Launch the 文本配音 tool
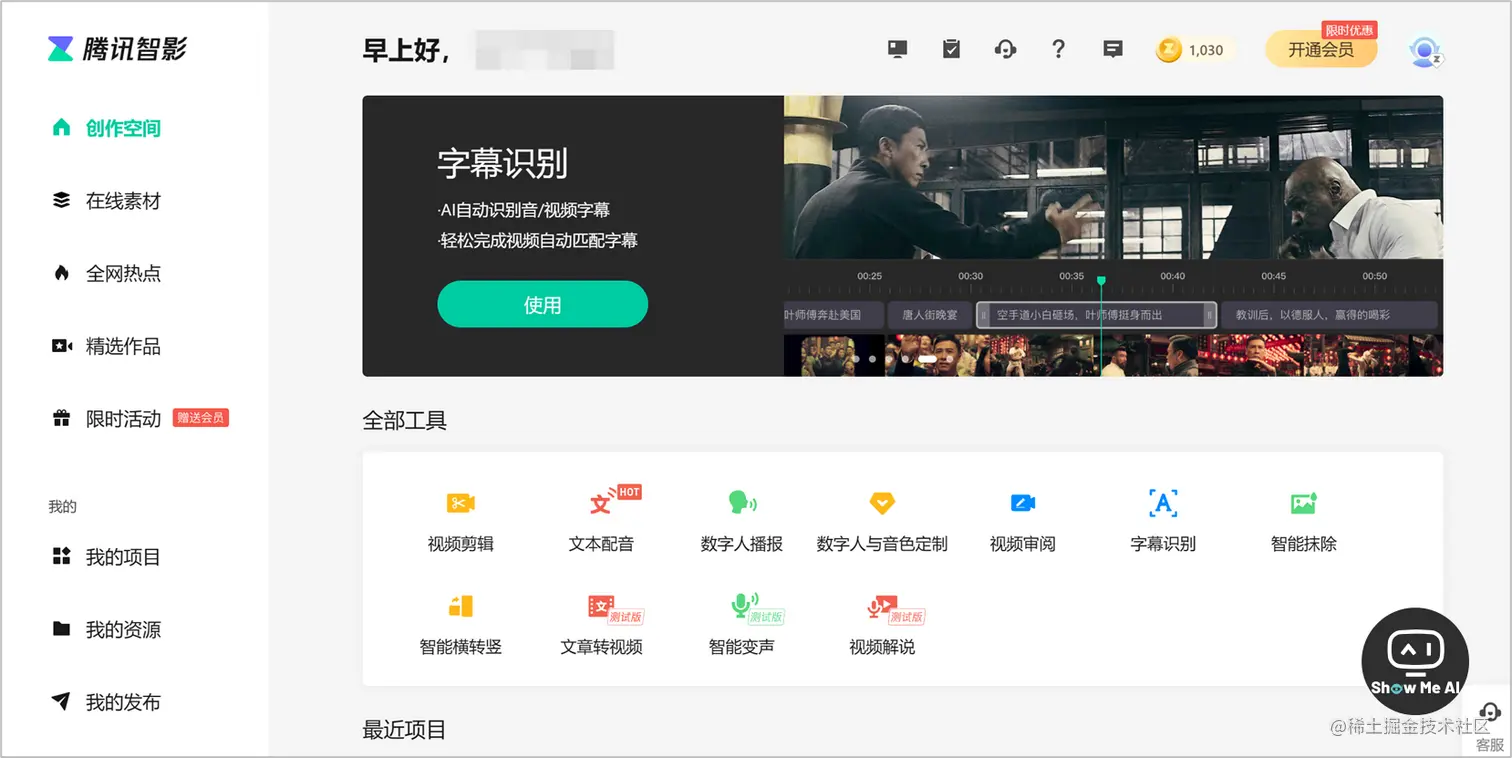The height and width of the screenshot is (758, 1512). 601,520
